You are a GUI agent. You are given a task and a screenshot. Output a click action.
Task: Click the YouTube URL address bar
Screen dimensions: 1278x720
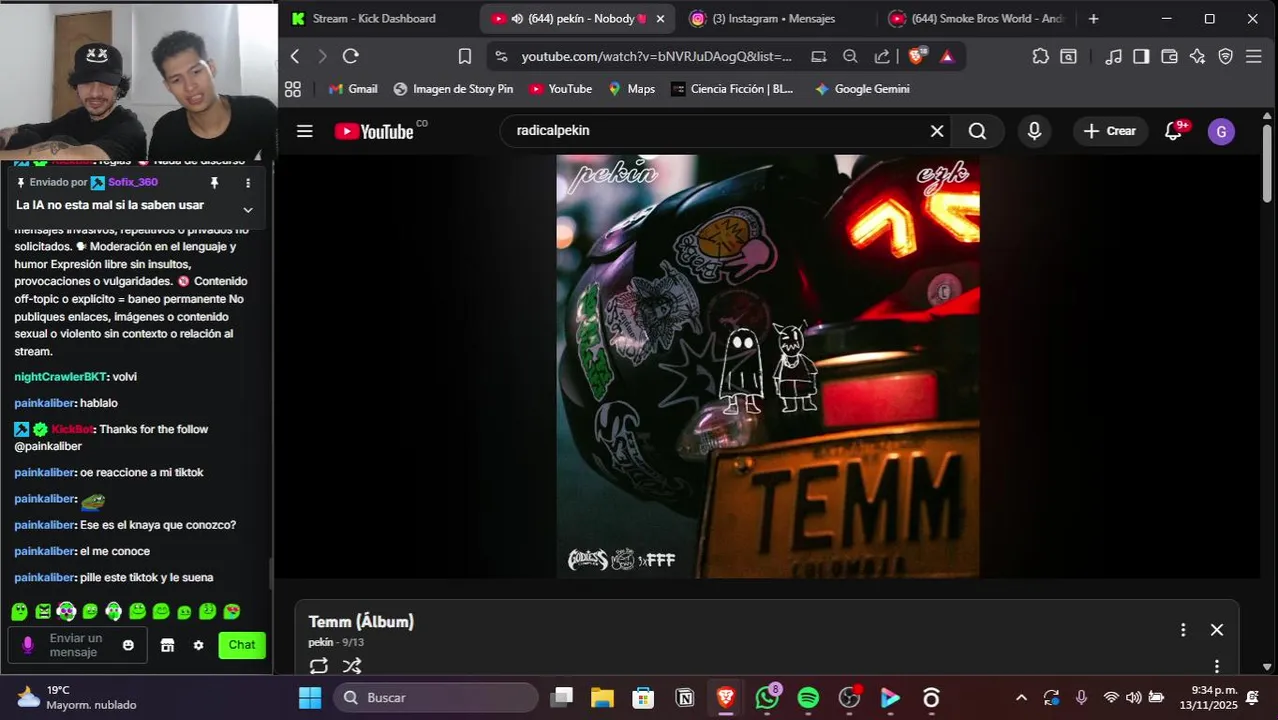(656, 57)
